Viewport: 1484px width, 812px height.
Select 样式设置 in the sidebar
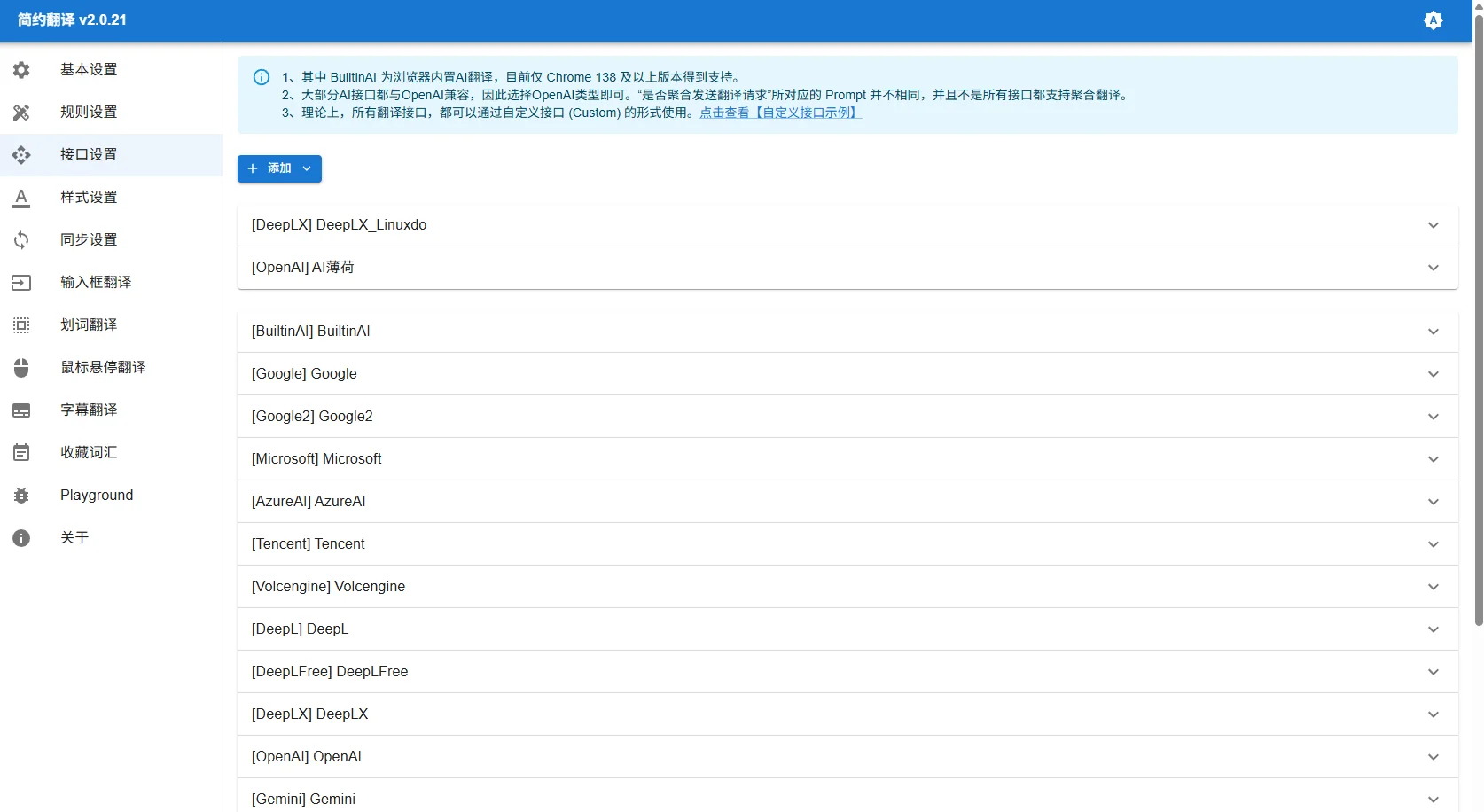click(111, 198)
